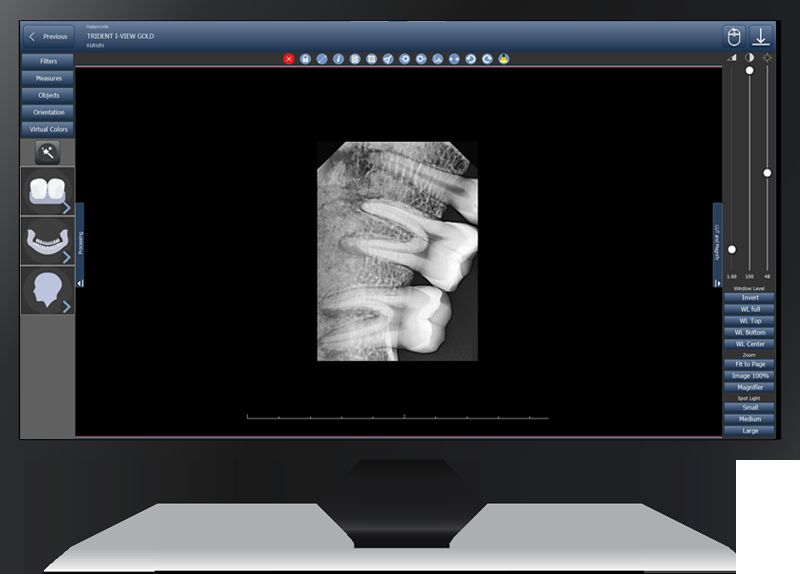Select the Large spot light size
800x574 pixels.
tap(749, 431)
